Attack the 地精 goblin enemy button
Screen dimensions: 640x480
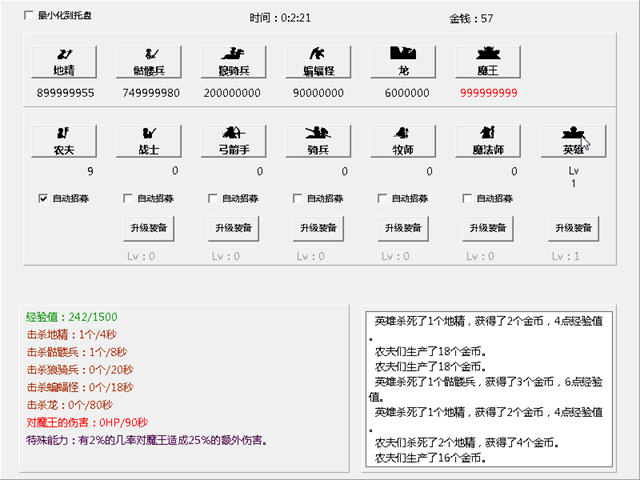point(64,62)
